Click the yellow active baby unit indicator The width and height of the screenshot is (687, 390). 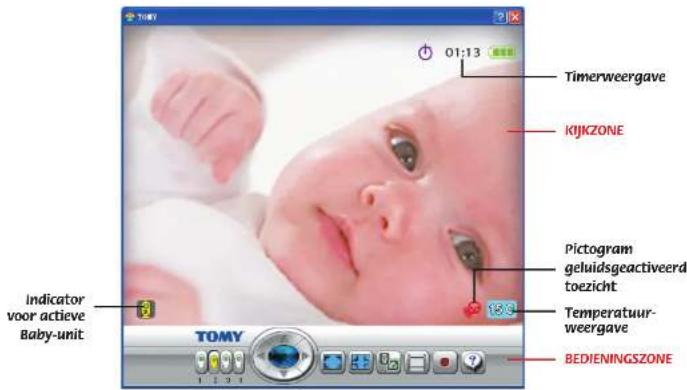coord(146,309)
